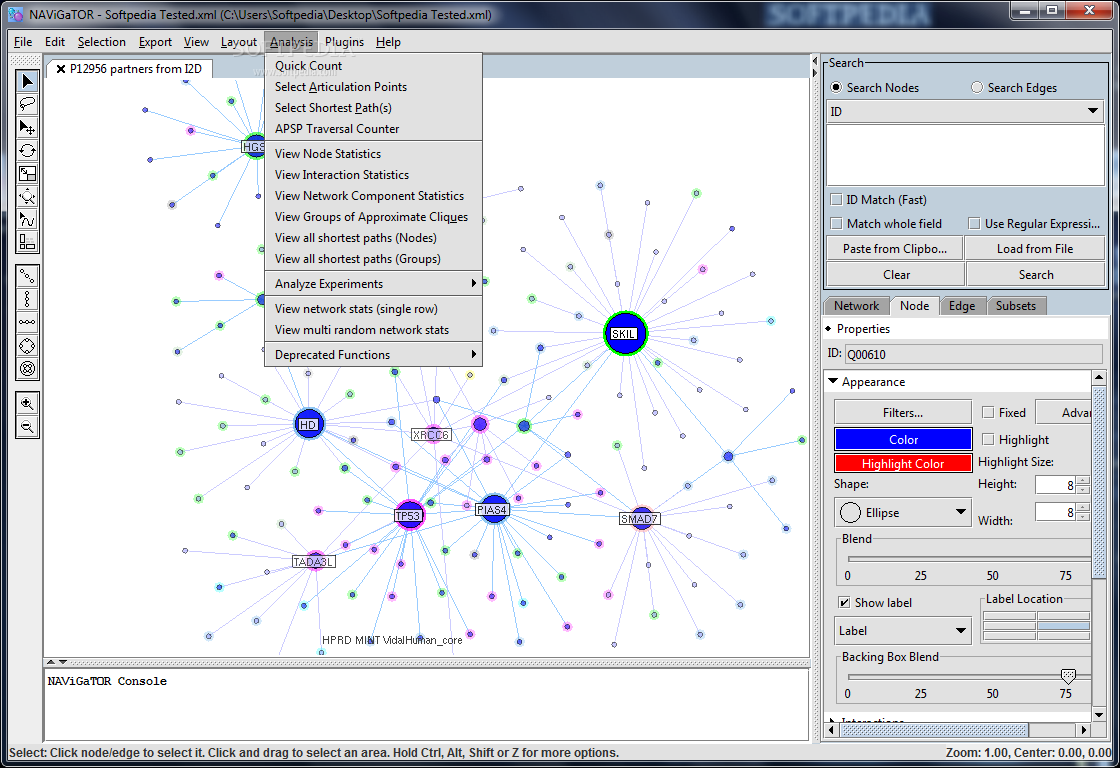The height and width of the screenshot is (768, 1120).
Task: Enable Use Regular Expression checkbox
Action: pyautogui.click(x=974, y=224)
